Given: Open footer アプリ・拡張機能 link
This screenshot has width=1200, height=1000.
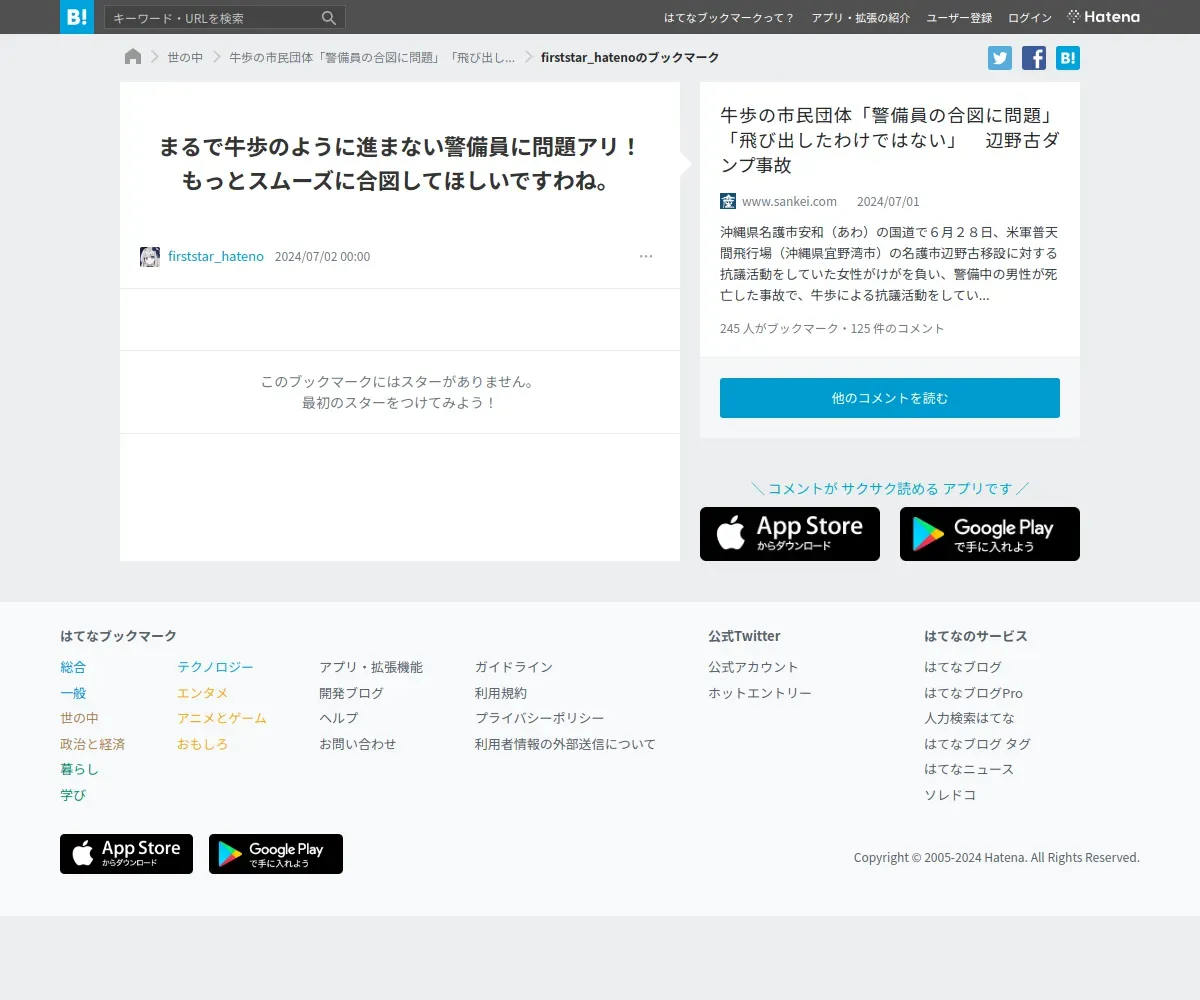Looking at the screenshot, I should 371,667.
